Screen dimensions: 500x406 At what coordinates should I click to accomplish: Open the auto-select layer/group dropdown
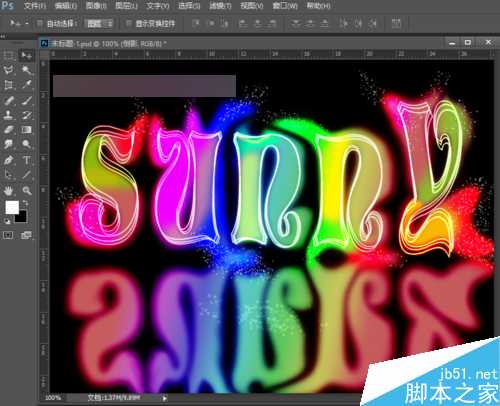[99, 23]
